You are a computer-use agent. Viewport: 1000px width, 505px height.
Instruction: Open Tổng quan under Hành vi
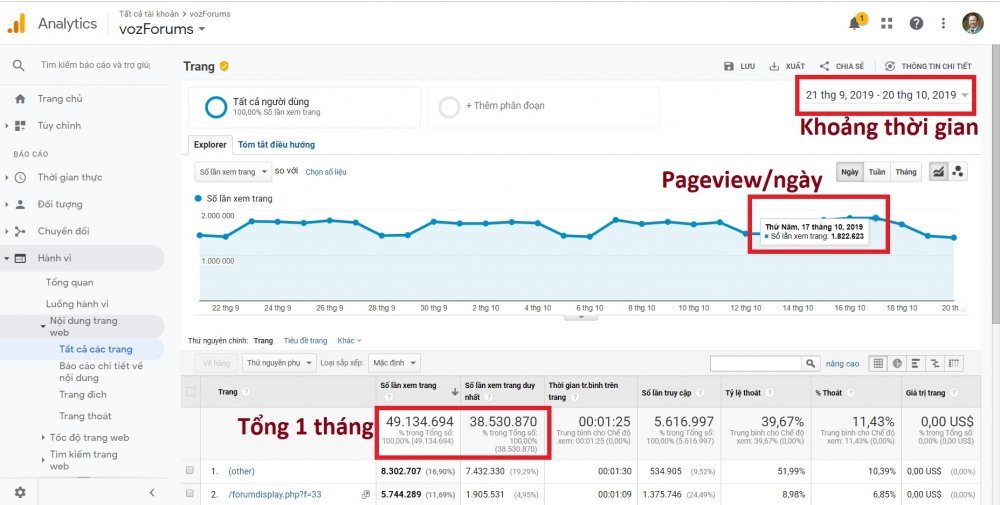pos(70,282)
